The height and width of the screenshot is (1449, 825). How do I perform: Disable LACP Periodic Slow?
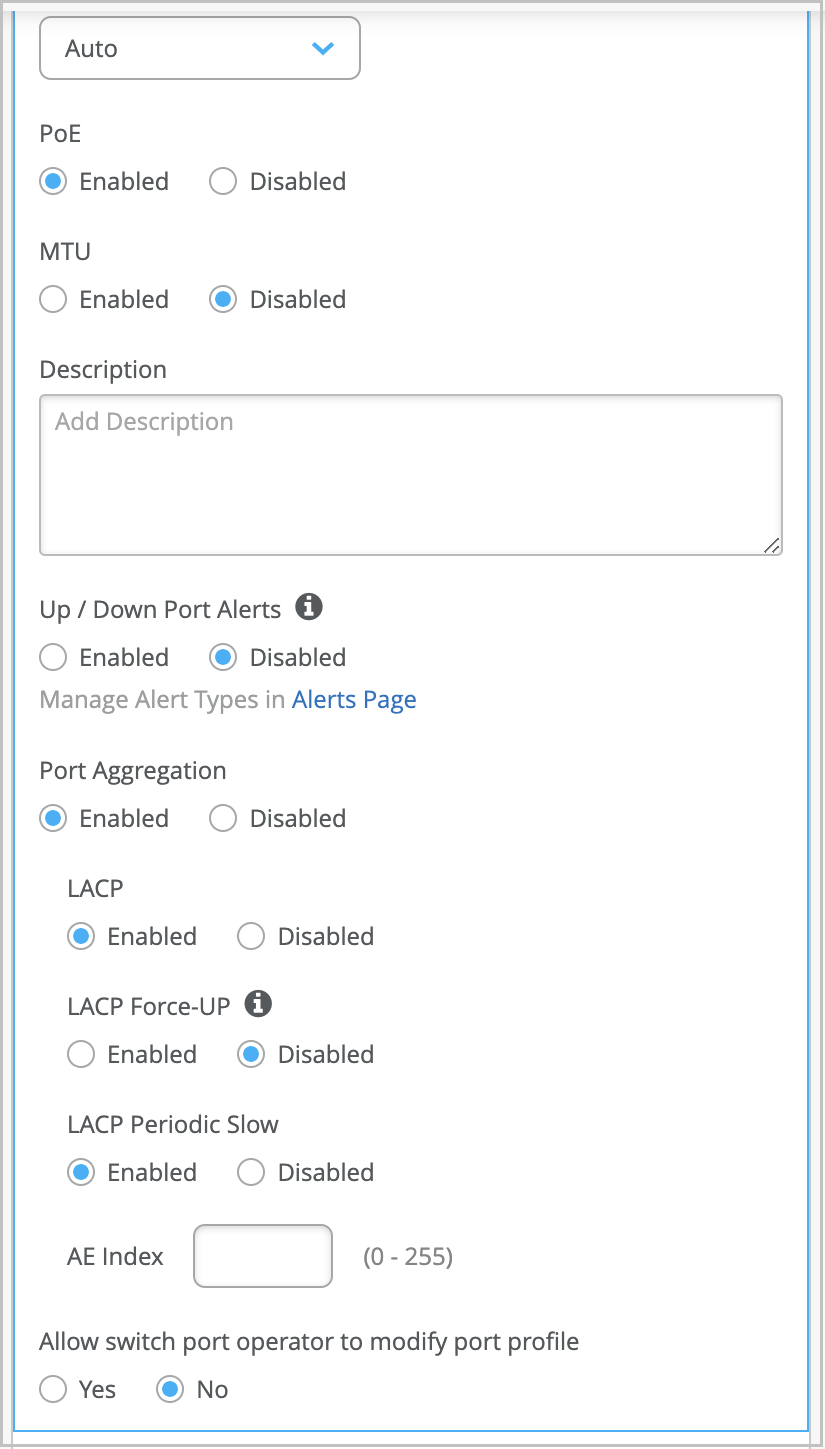[251, 1172]
